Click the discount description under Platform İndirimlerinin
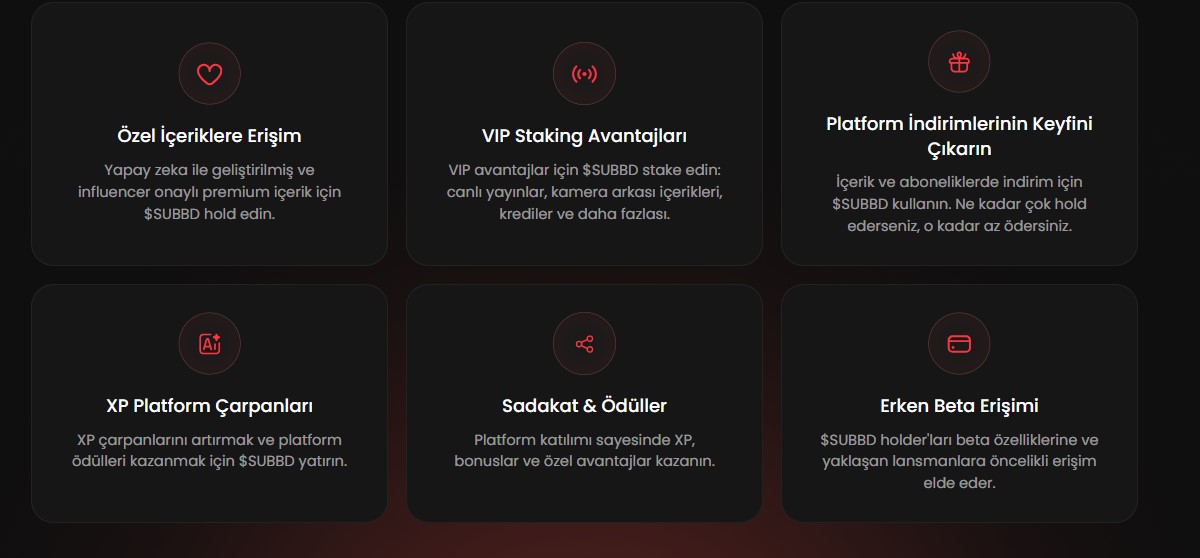 959,204
